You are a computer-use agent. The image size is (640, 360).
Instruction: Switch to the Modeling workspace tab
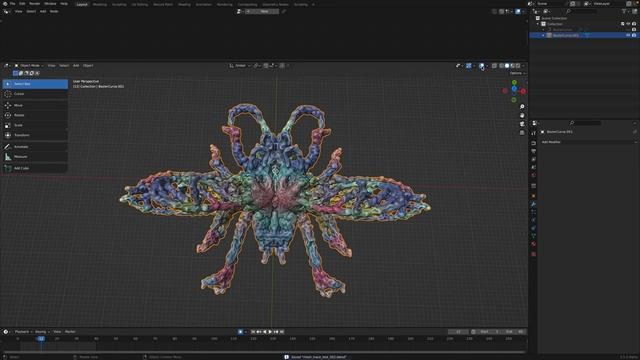100,4
